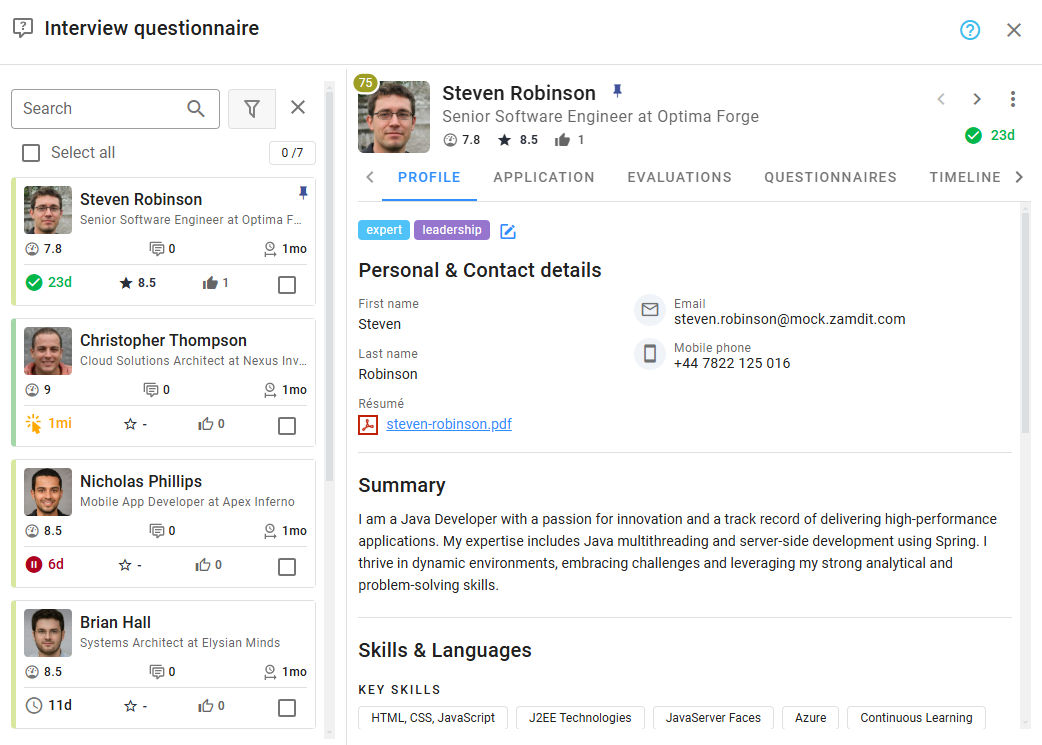Go to previous candidate using left chevron
Viewport: 1042px width, 745px height.
coord(941,99)
